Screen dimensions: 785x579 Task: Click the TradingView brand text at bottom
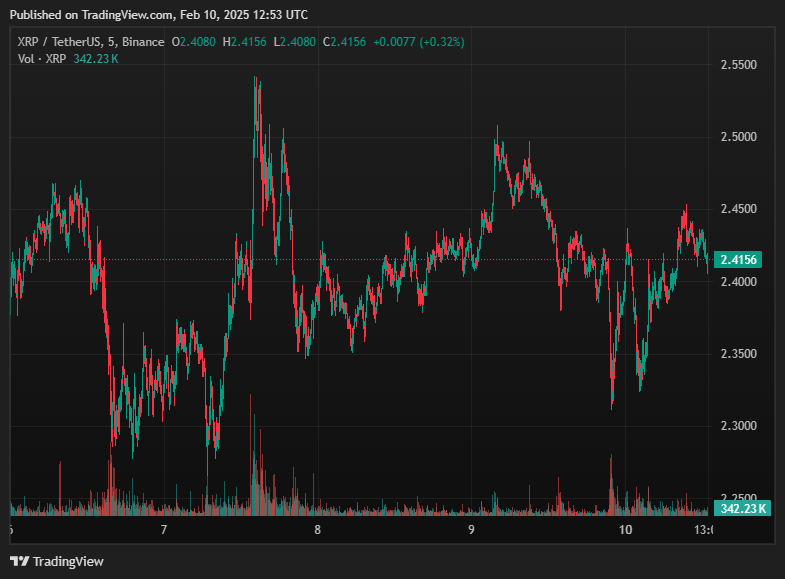point(68,561)
